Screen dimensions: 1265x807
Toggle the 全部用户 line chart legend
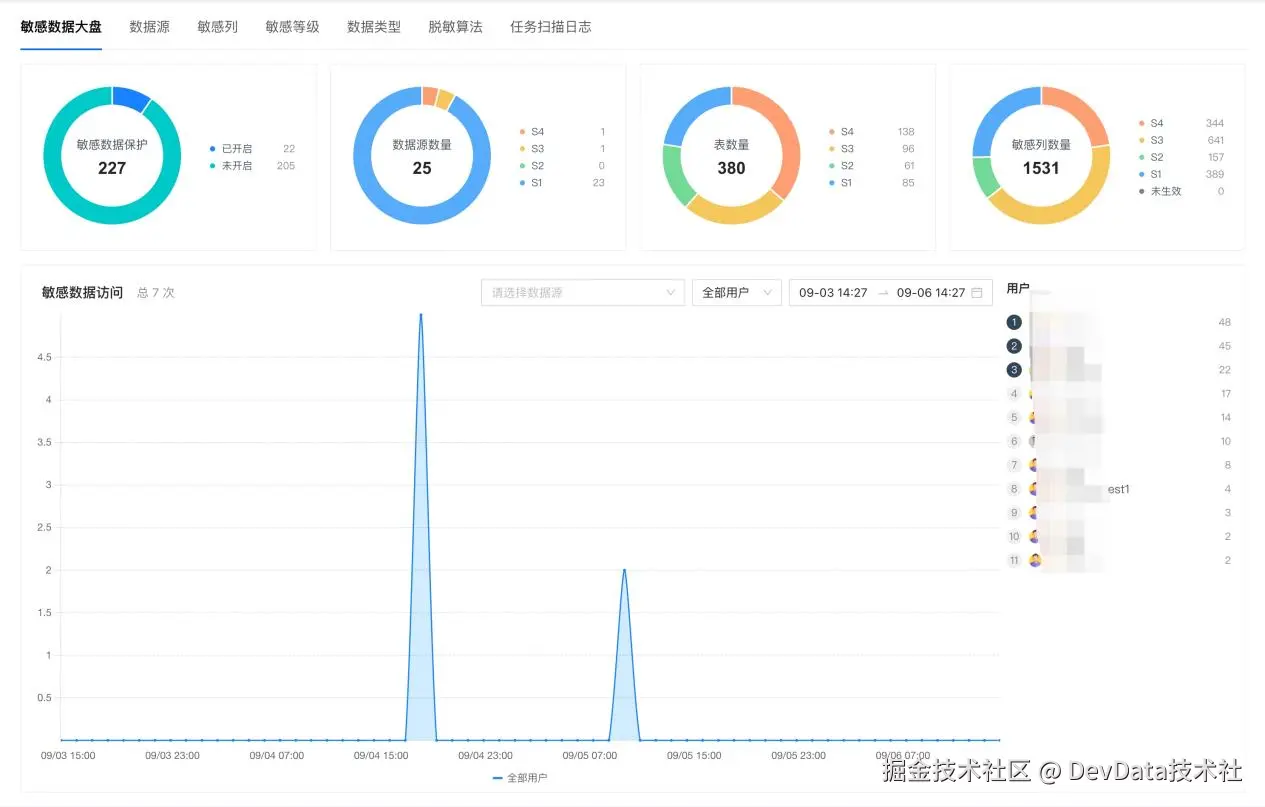[x=520, y=778]
